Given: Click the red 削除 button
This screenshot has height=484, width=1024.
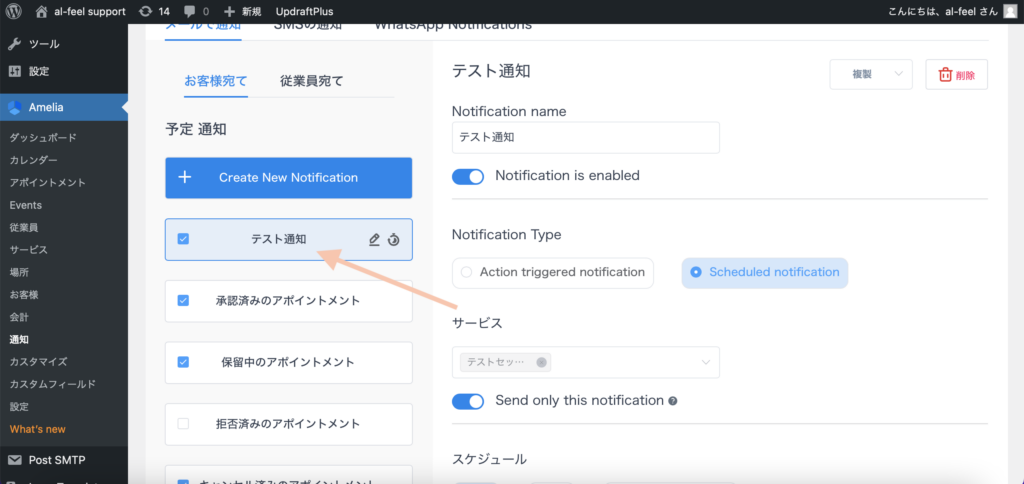Looking at the screenshot, I should (956, 74).
